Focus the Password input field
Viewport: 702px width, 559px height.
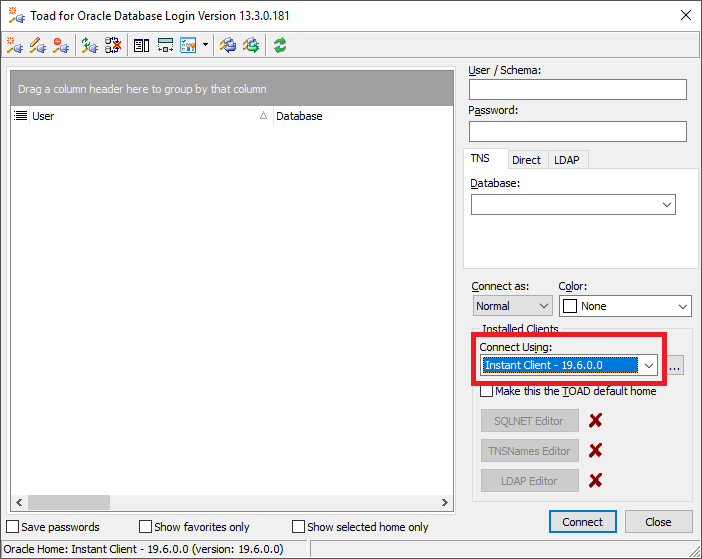[578, 132]
